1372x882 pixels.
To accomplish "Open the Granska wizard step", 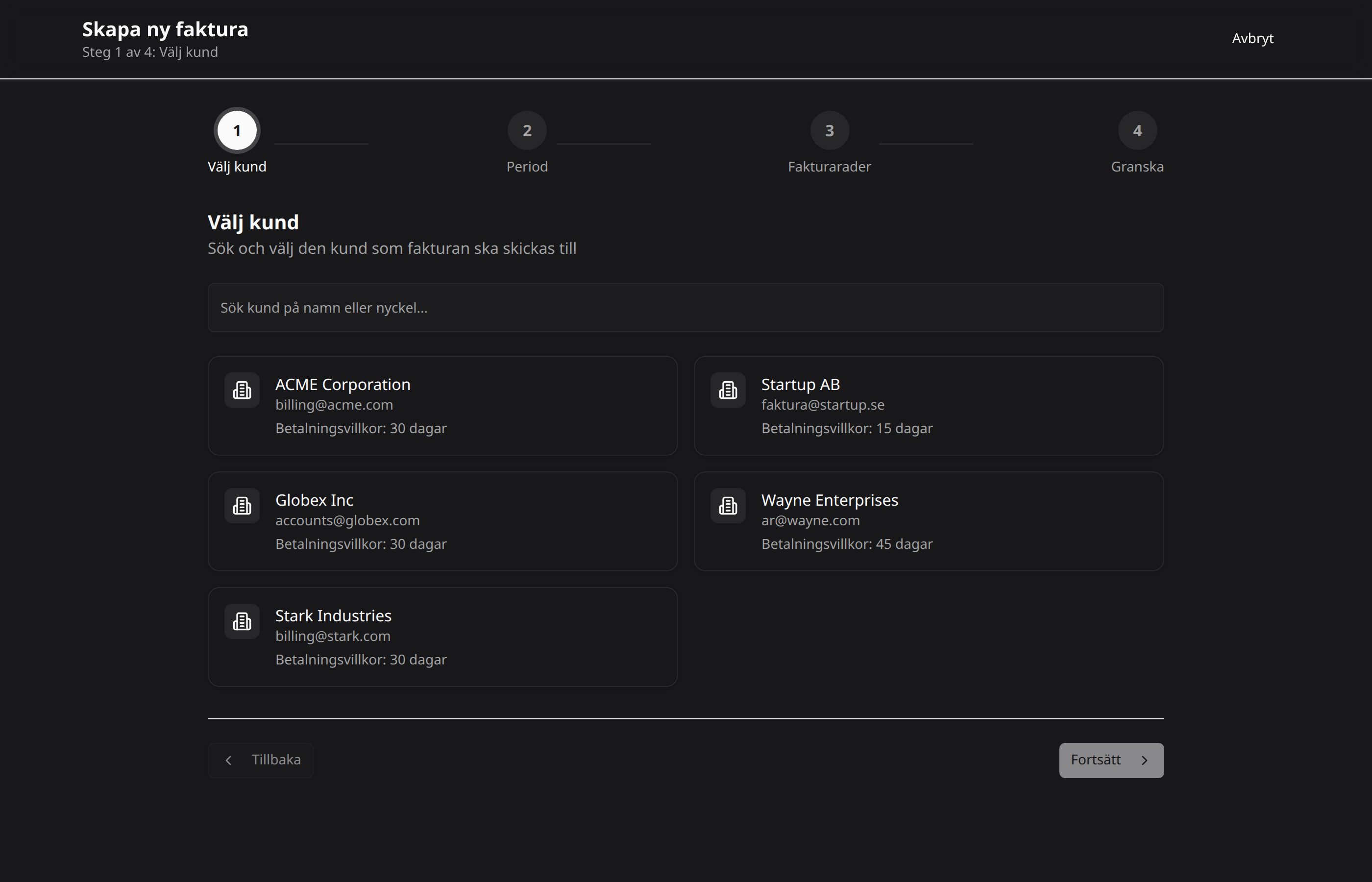I will tap(1137, 130).
